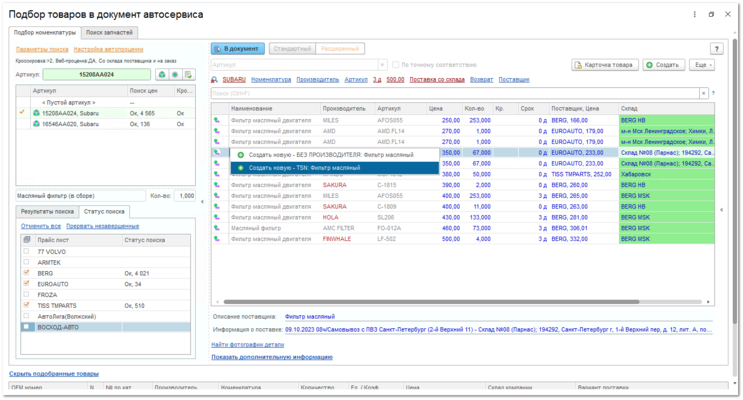Click the horizontal scrollbar of the results table
This screenshot has width=743, height=400.
pyautogui.click(x=431, y=302)
